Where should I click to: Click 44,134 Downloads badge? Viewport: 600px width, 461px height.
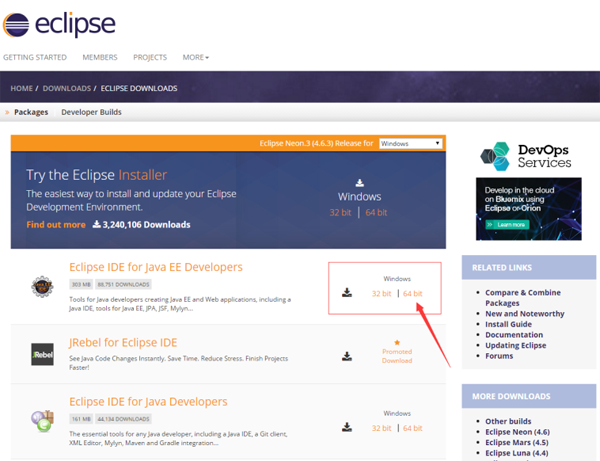point(123,419)
